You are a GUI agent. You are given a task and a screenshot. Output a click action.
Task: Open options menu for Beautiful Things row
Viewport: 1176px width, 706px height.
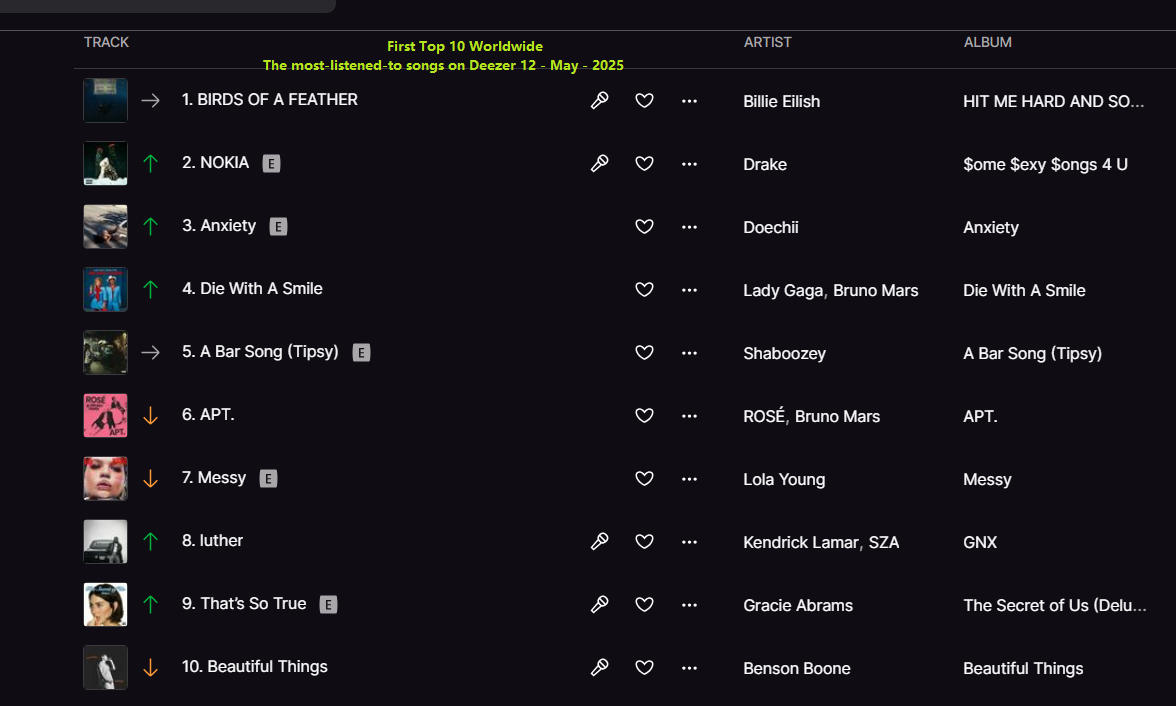[x=689, y=668]
